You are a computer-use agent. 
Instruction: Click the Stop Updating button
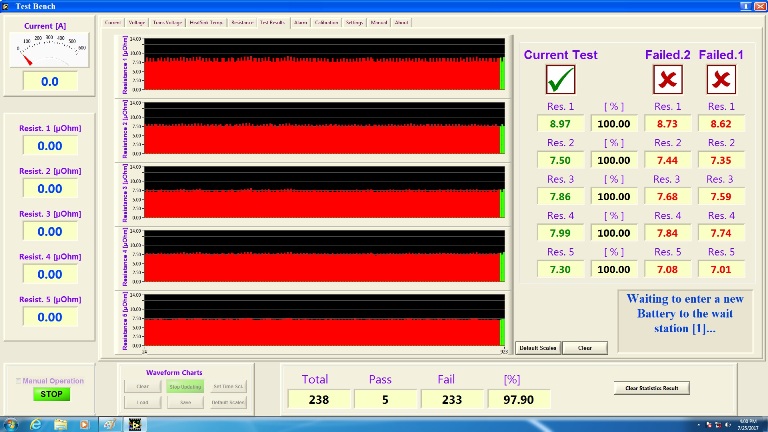185,386
